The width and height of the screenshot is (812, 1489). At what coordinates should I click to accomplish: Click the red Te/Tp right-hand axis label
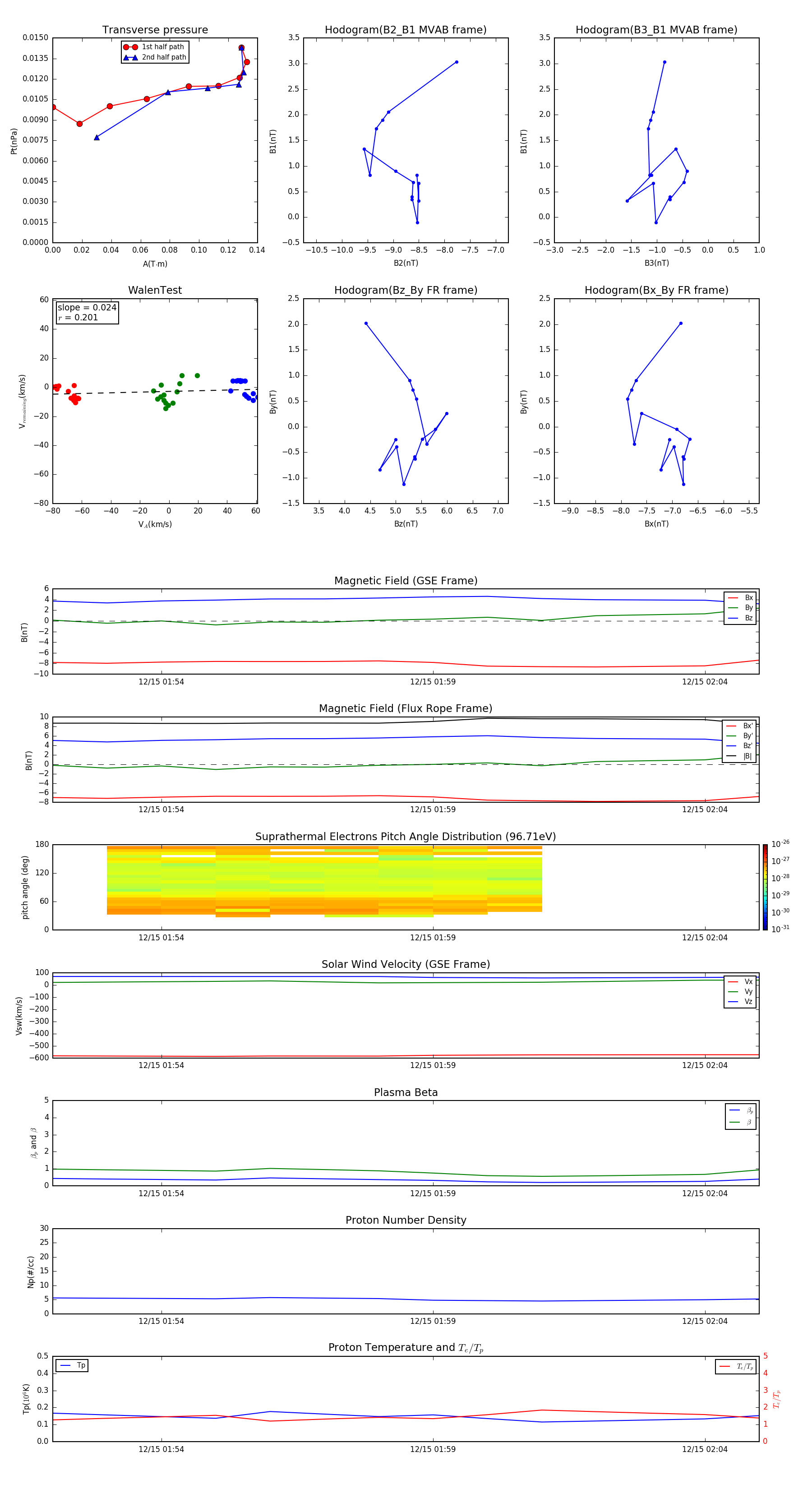pos(777,1399)
